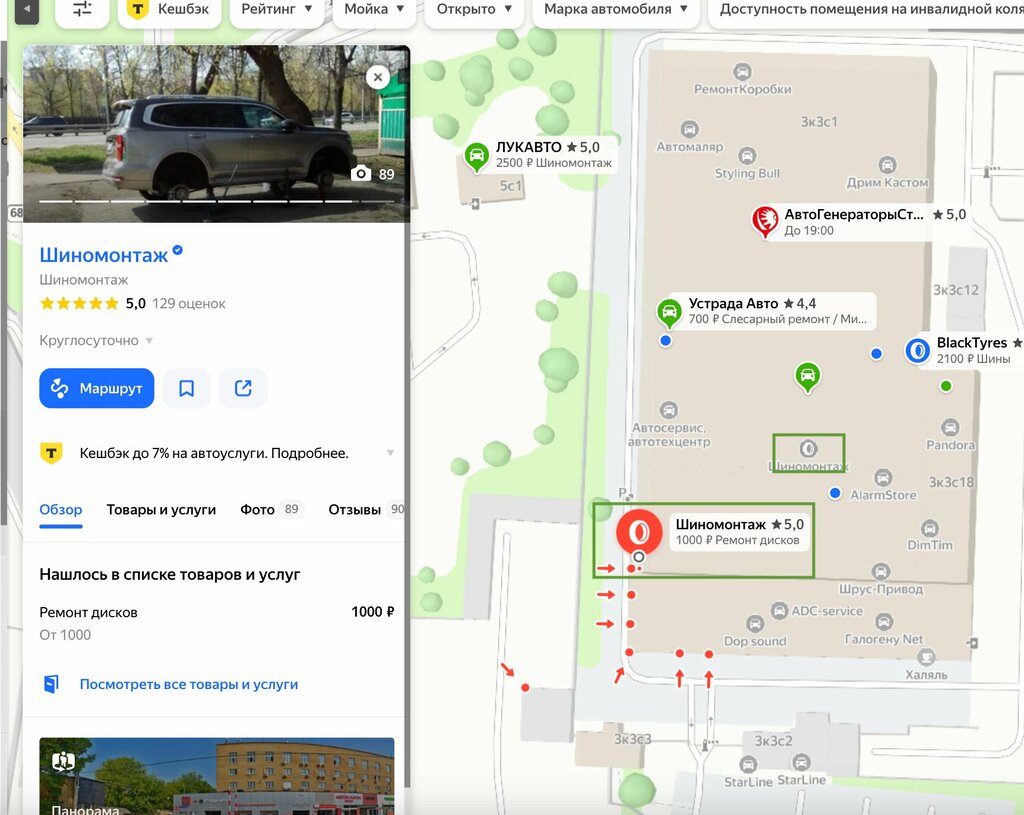Toggle the wheelchair accessibility filter chip
Image resolution: width=1024 pixels, height=815 pixels.
pos(866,9)
